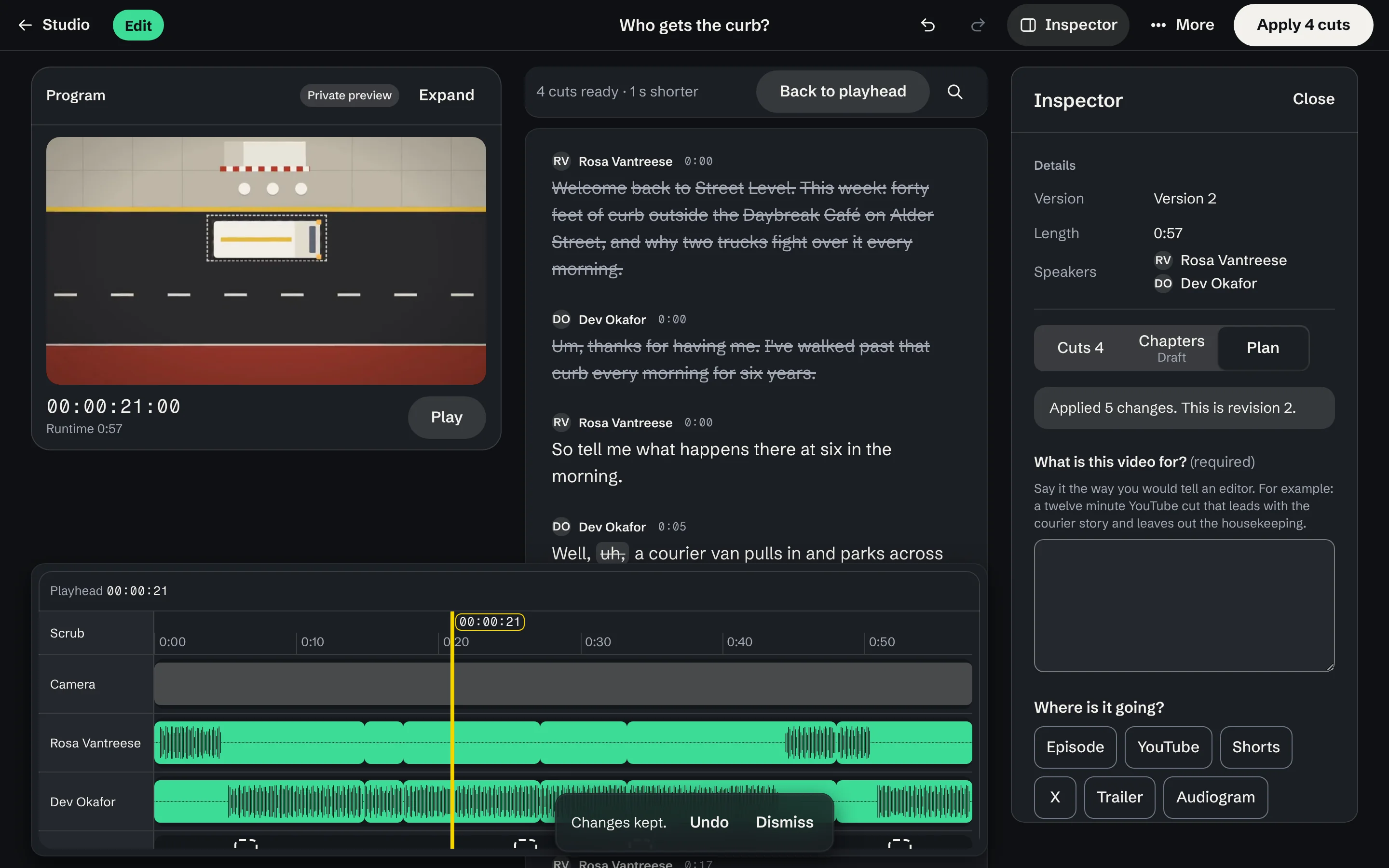Undo the kept changes in toast
The width and height of the screenshot is (1389, 868).
[x=709, y=822]
